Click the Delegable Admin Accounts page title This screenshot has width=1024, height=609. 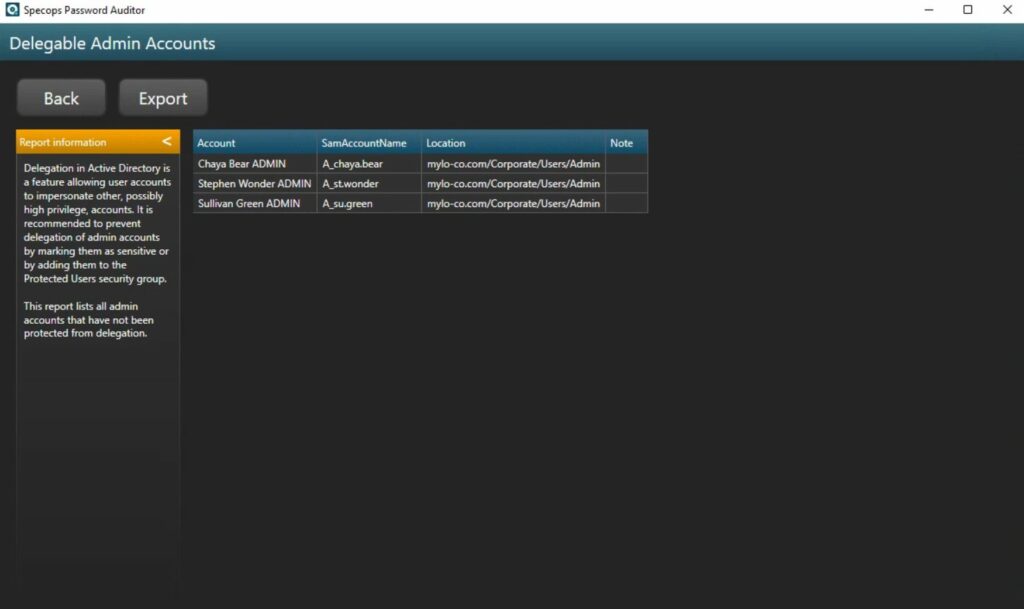tap(112, 43)
